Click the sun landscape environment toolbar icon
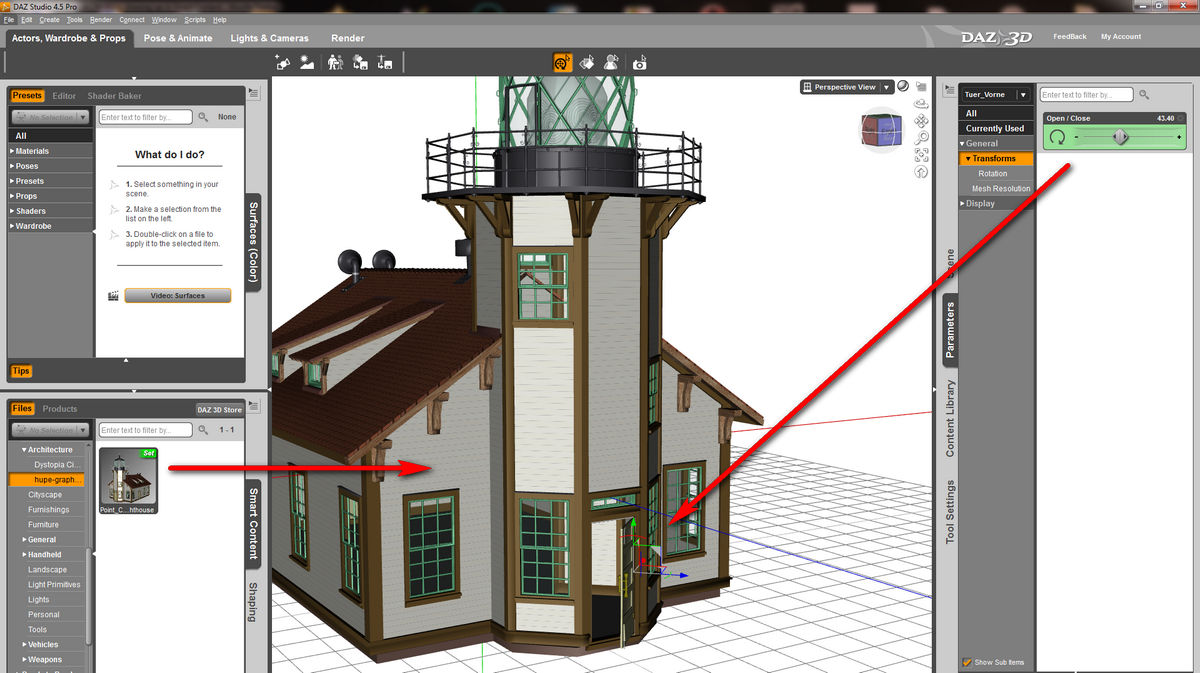 coord(309,62)
